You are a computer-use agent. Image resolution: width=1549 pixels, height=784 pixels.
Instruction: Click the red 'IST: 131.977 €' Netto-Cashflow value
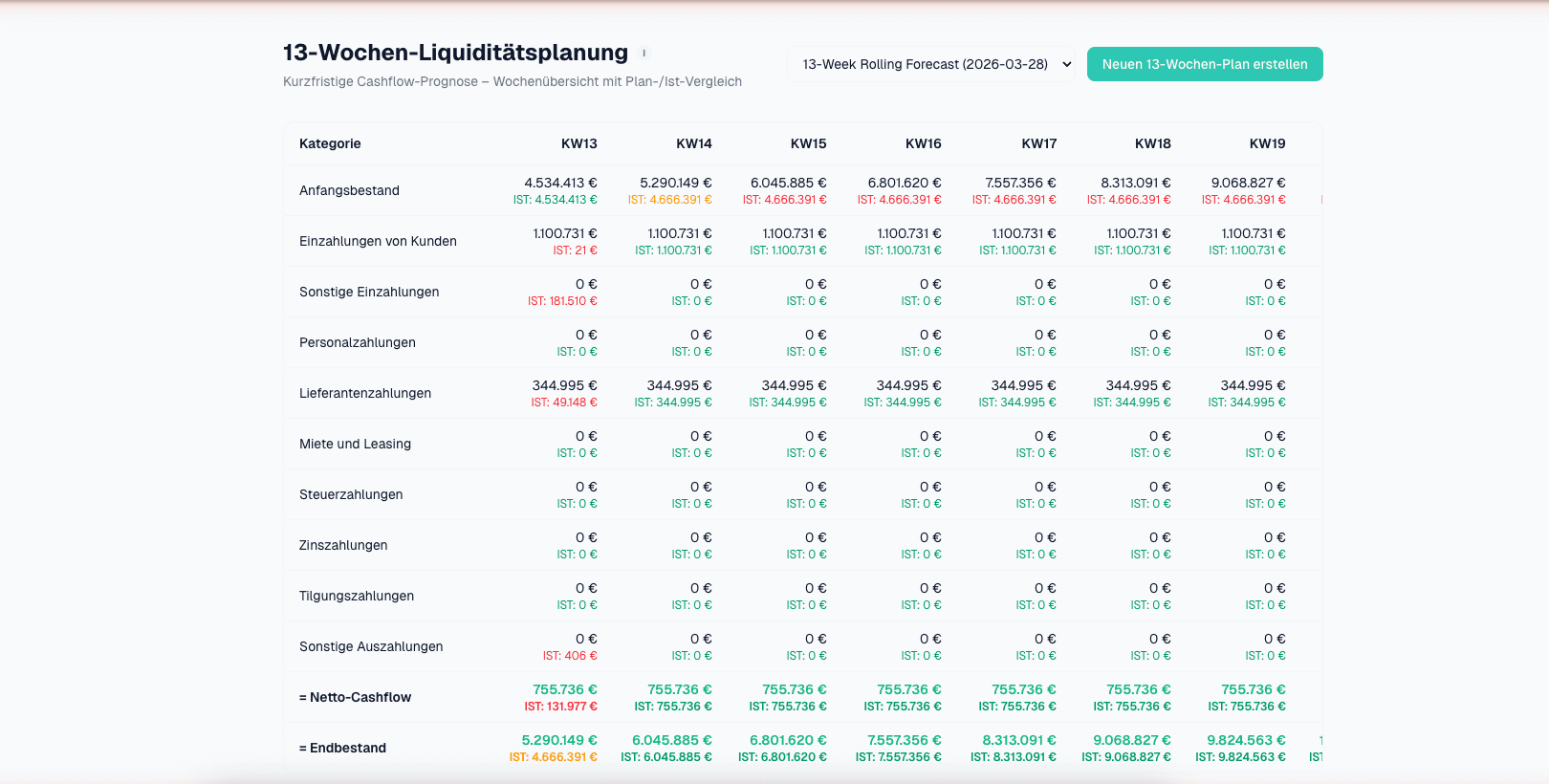point(560,707)
